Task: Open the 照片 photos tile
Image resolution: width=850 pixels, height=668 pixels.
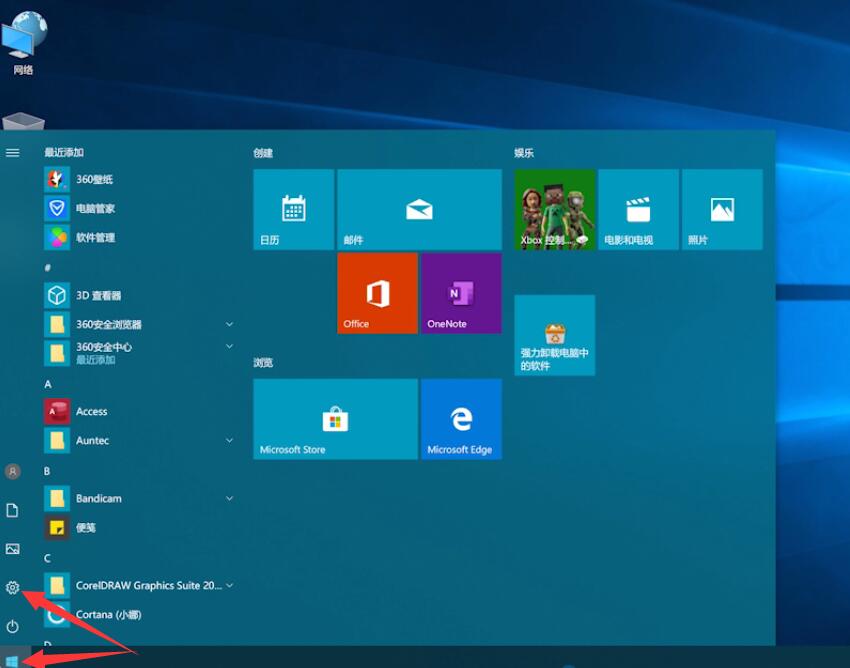Action: coord(722,209)
